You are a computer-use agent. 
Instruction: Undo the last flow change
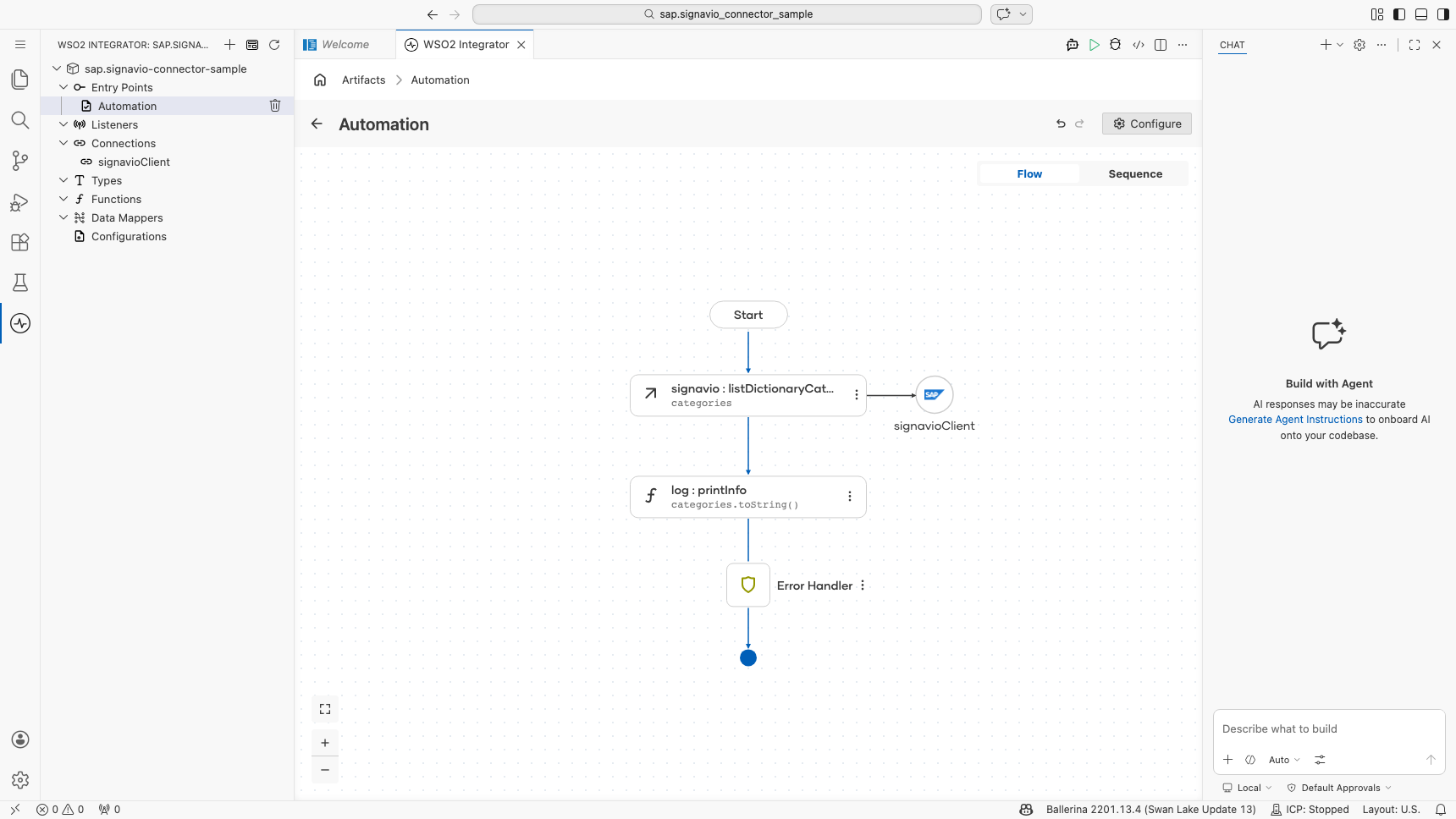coord(1061,124)
